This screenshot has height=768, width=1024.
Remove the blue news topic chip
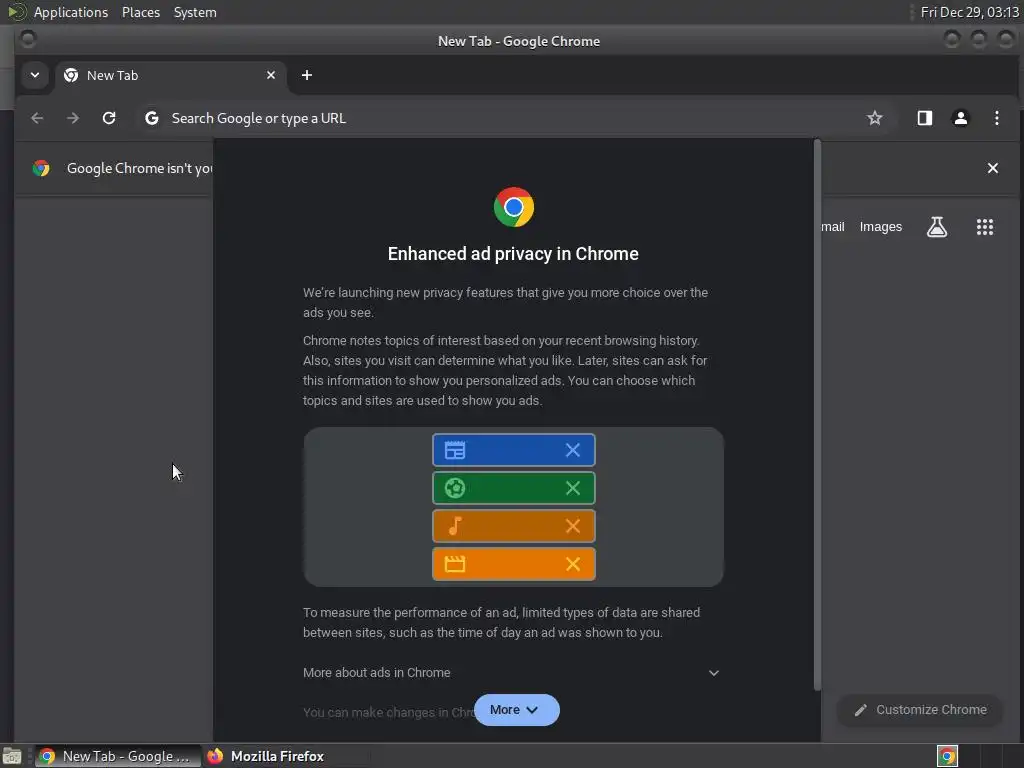pos(573,450)
